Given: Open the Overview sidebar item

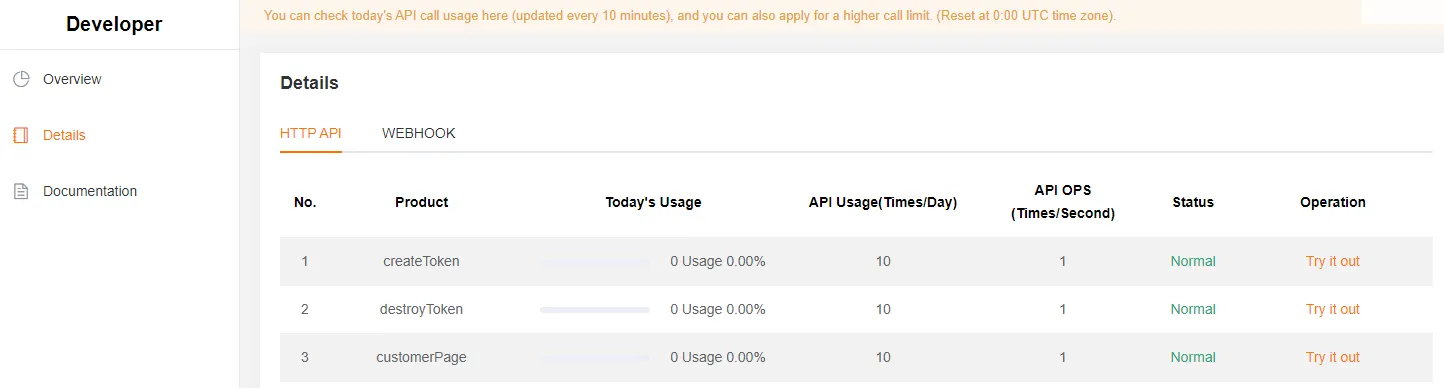Looking at the screenshot, I should coord(72,79).
